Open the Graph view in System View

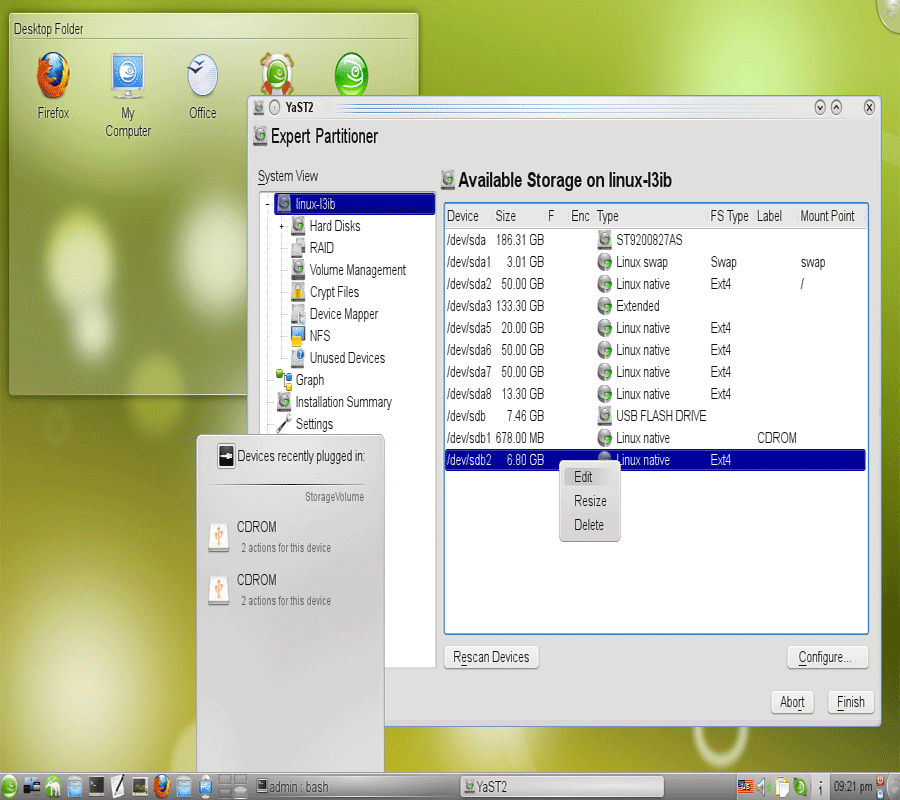pyautogui.click(x=310, y=380)
